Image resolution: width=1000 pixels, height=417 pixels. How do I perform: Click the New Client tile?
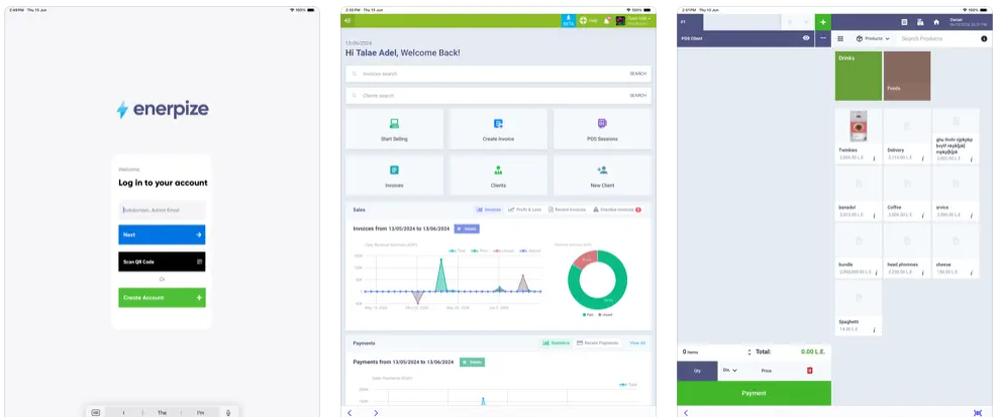[602, 175]
